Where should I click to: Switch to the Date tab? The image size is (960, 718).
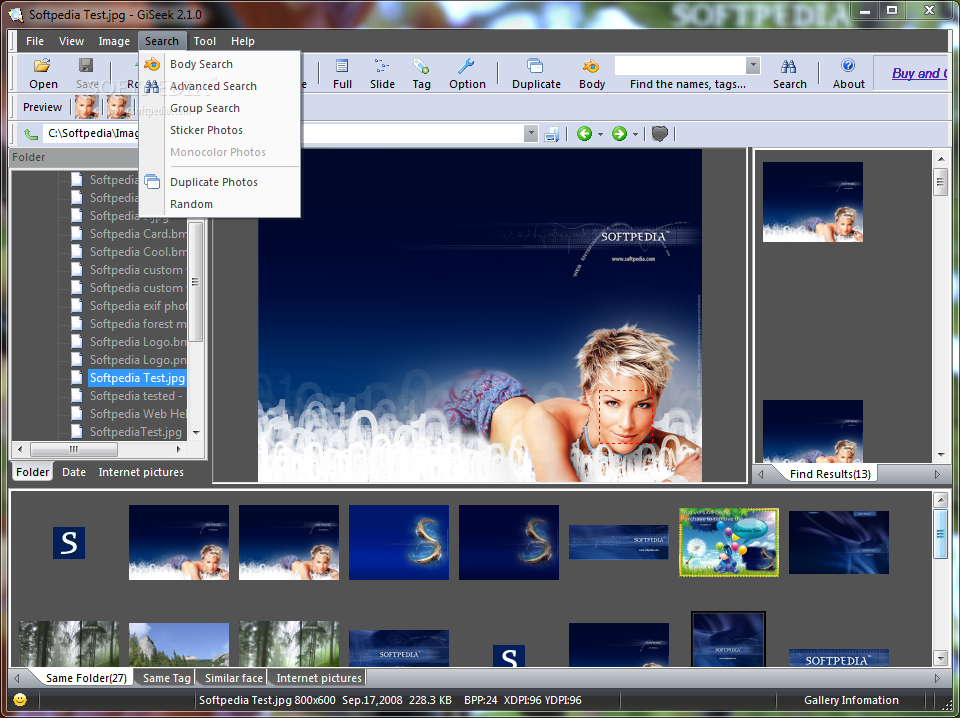click(x=73, y=472)
